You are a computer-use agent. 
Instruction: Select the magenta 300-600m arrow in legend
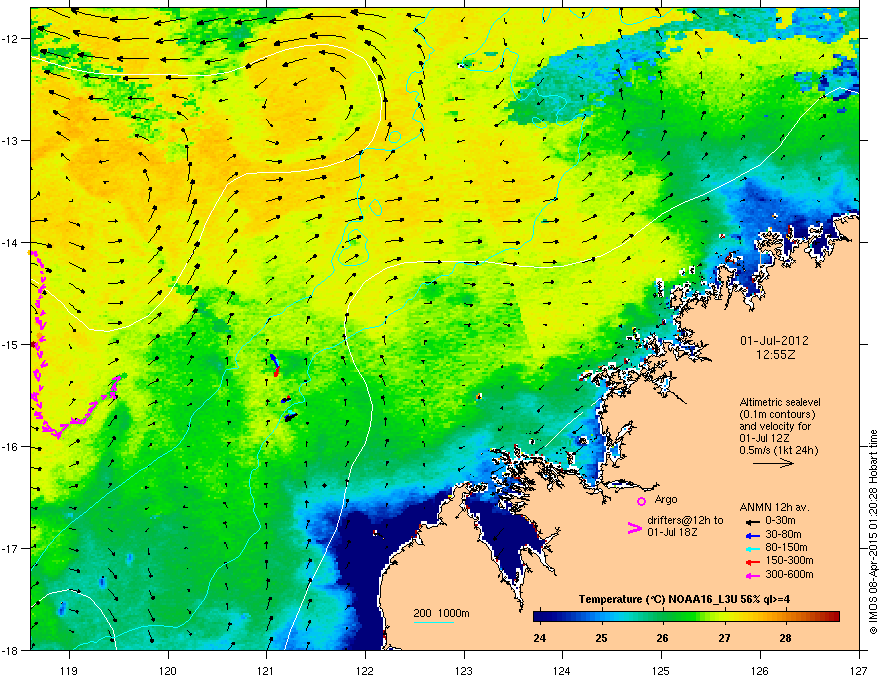[x=751, y=575]
